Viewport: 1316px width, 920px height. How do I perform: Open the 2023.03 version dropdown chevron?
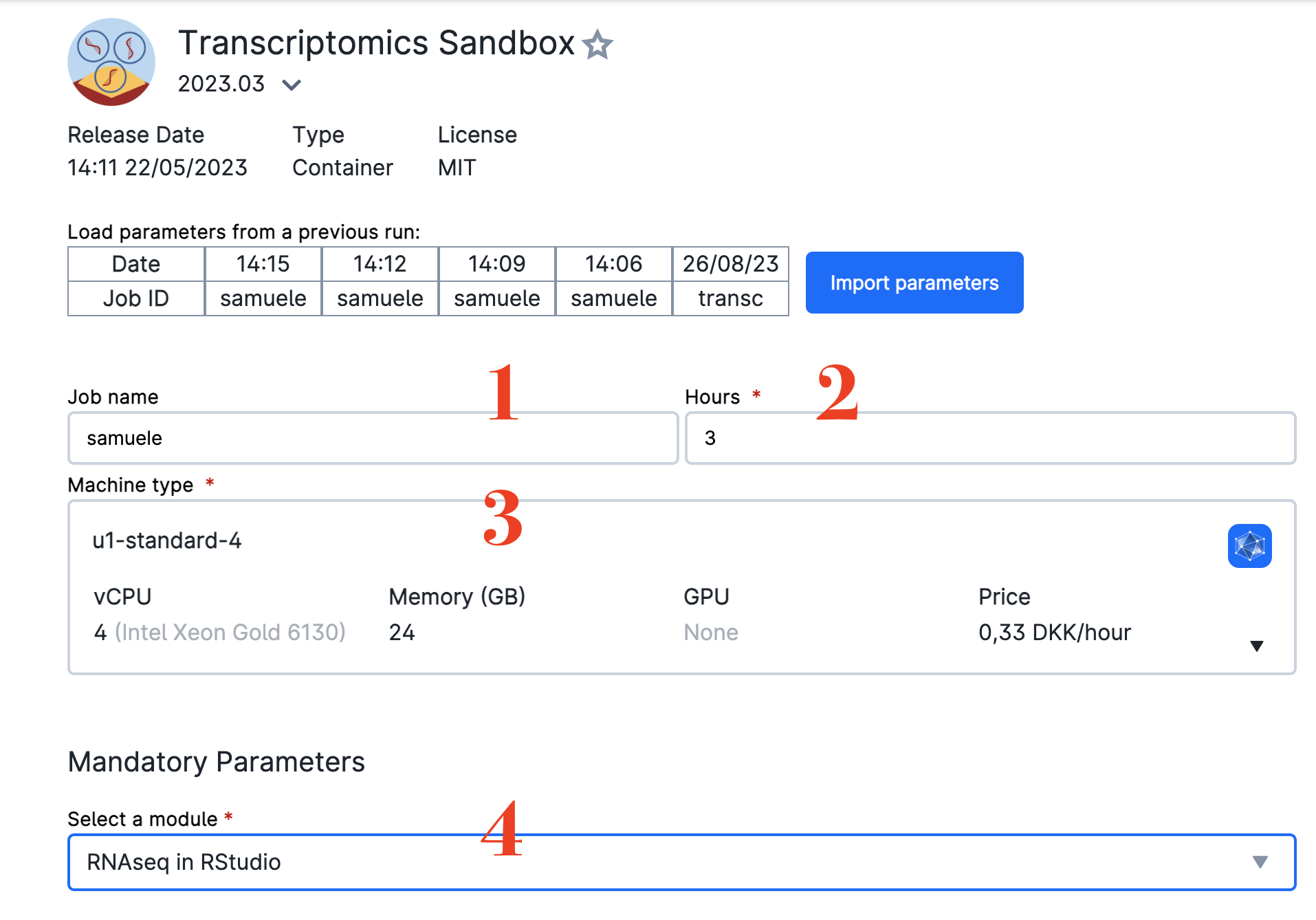point(292,85)
